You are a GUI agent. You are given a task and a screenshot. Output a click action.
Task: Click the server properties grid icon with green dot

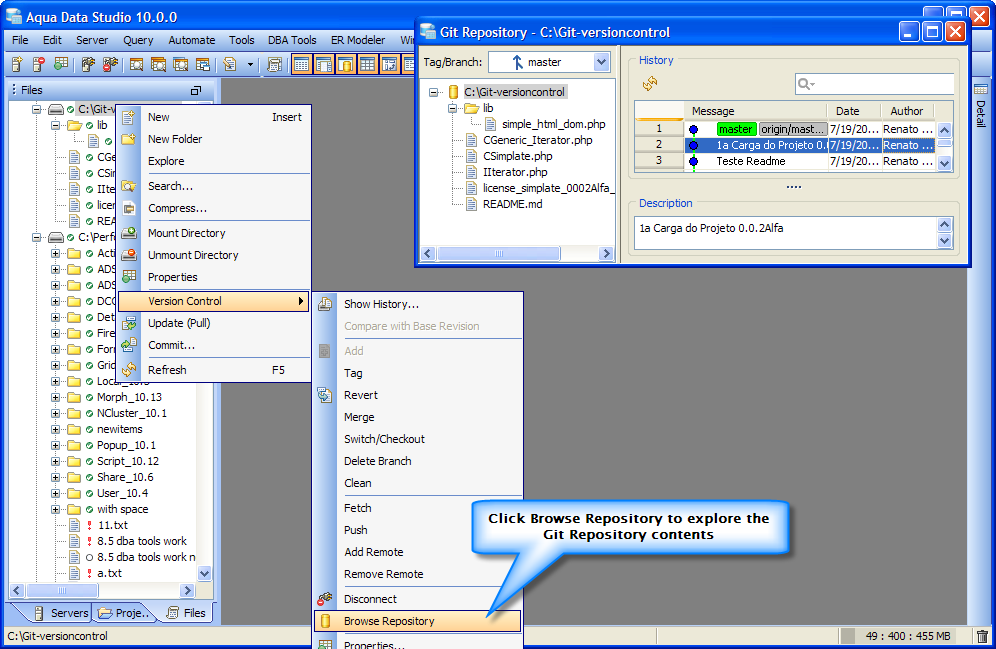coord(61,64)
